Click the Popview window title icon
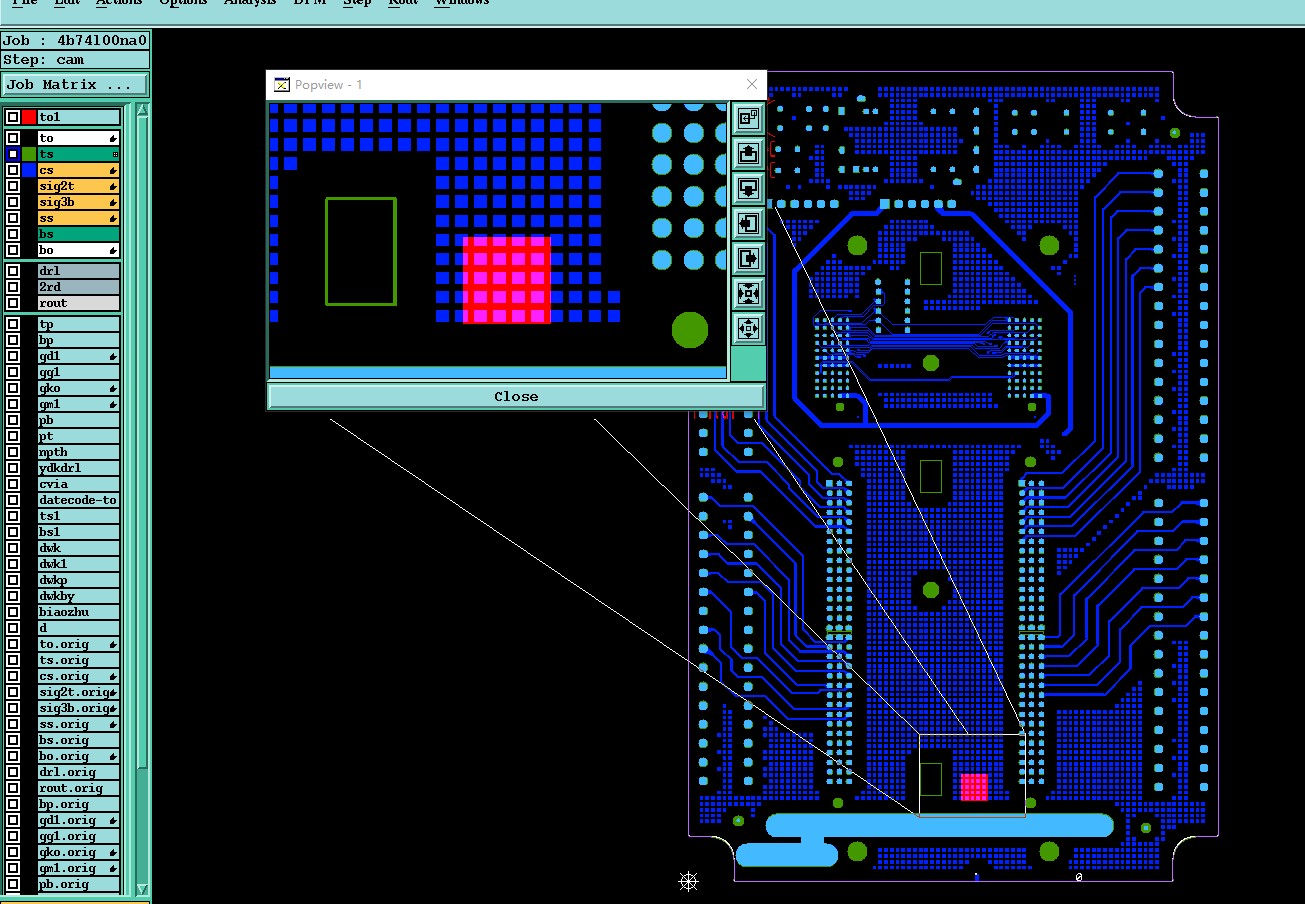Image resolution: width=1305 pixels, height=904 pixels. 282,85
